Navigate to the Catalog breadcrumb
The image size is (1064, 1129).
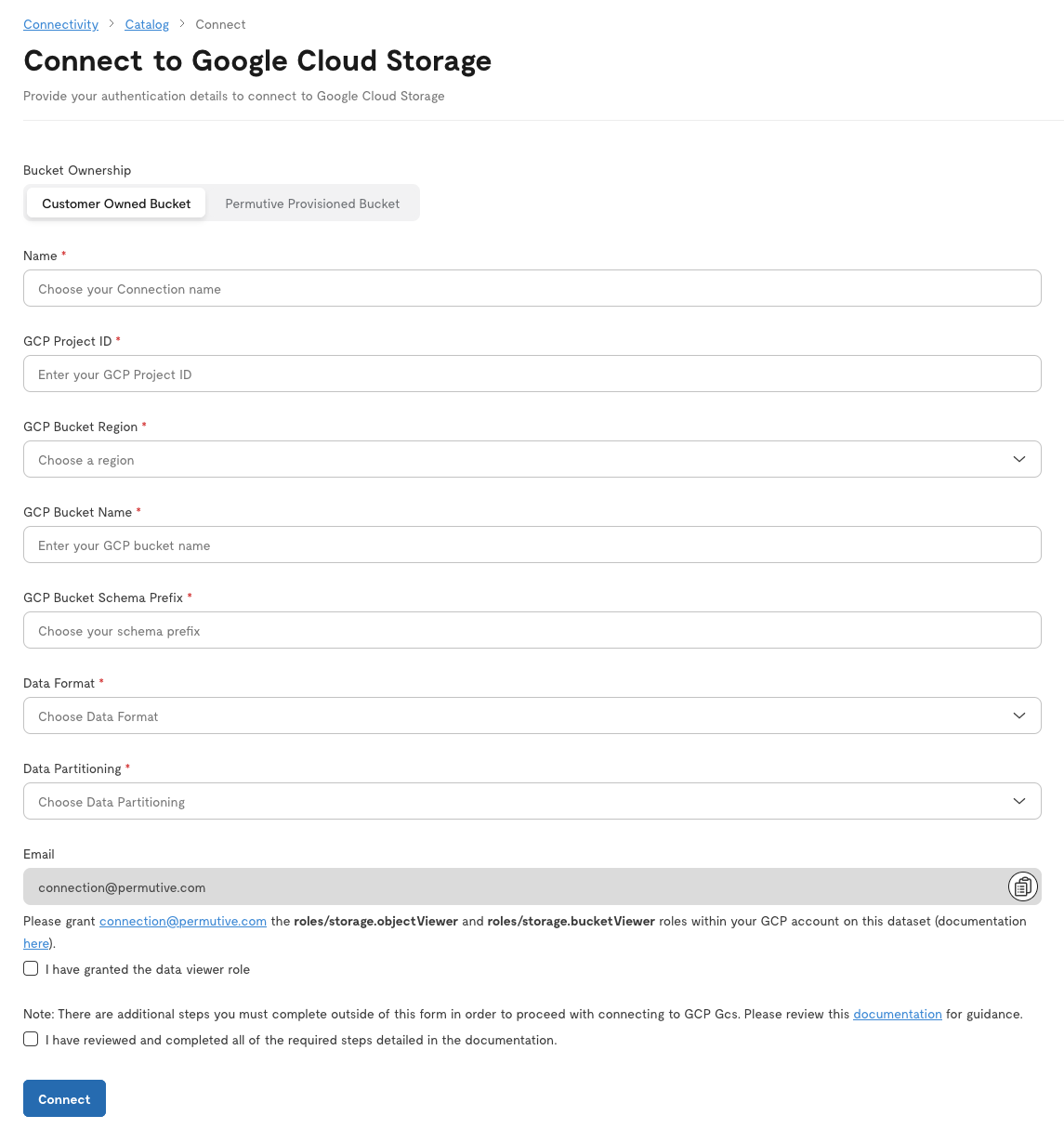[x=147, y=24]
